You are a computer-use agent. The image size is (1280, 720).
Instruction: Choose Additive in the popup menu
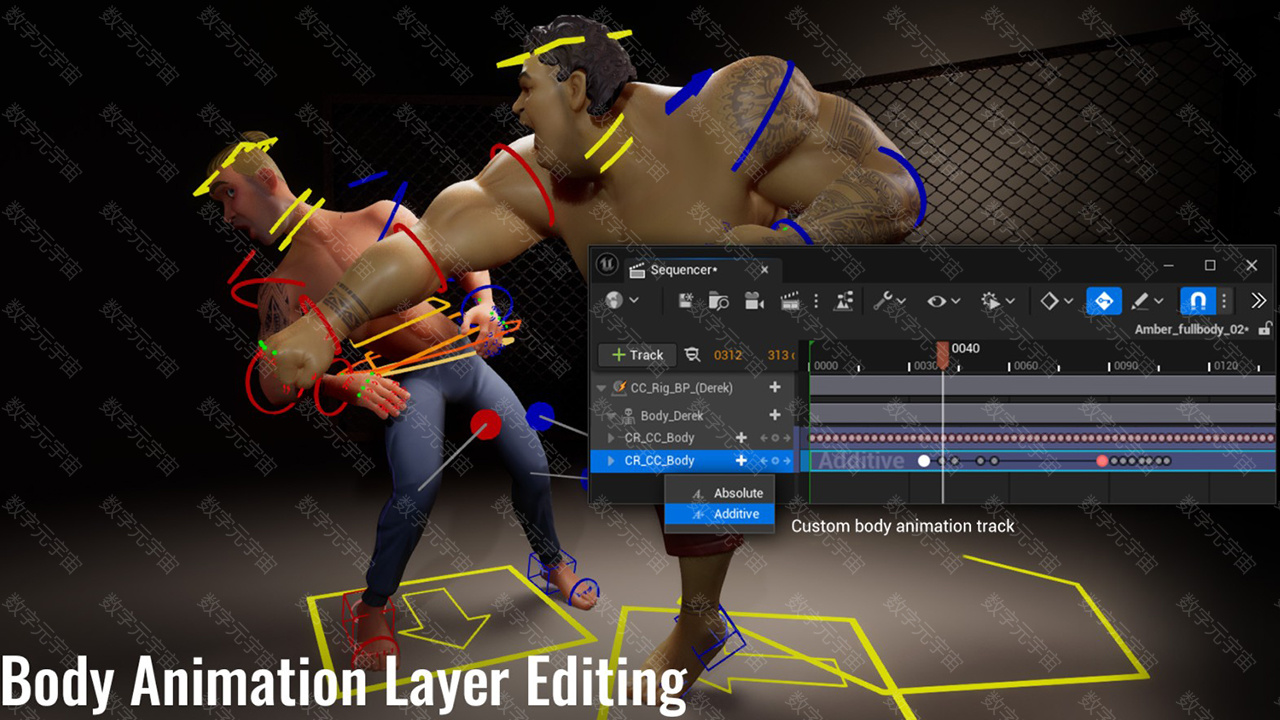[x=736, y=514]
